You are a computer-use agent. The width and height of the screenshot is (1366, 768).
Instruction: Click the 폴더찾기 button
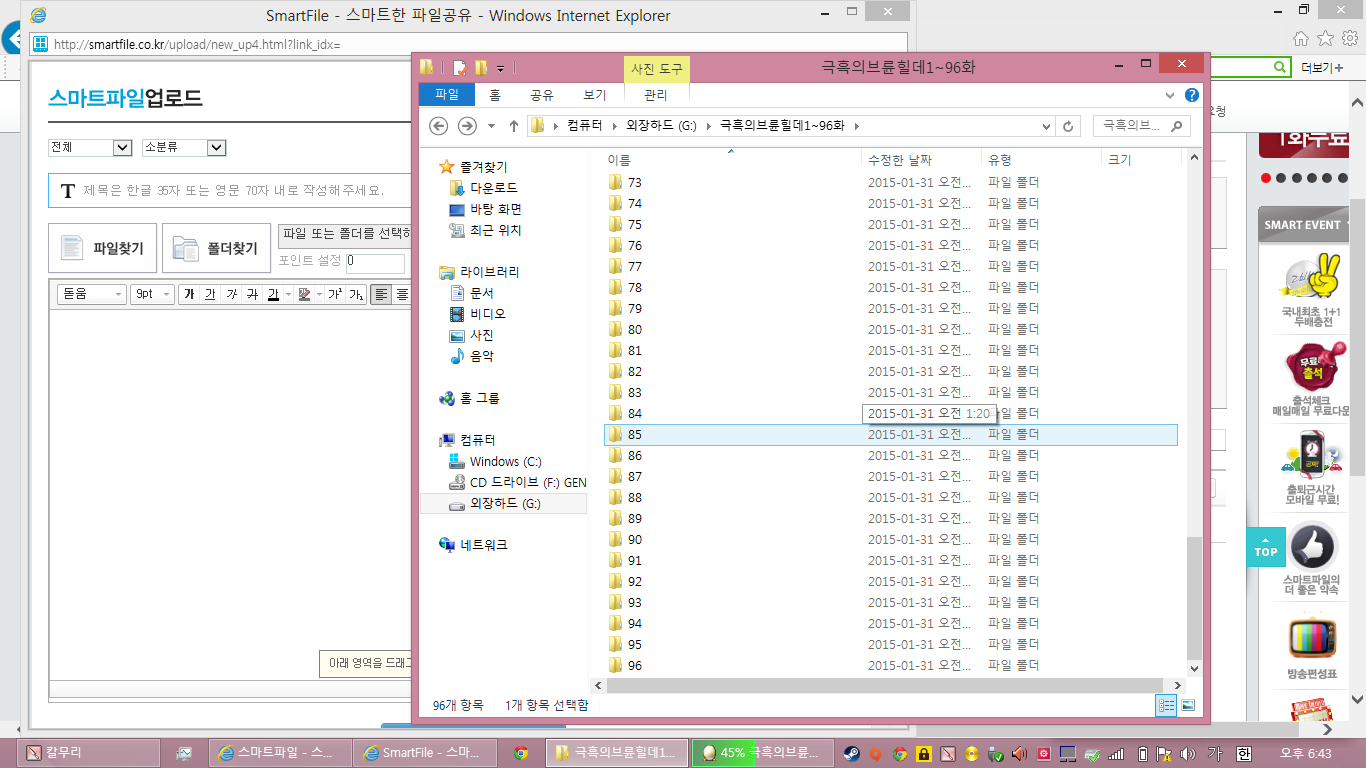pyautogui.click(x=216, y=248)
